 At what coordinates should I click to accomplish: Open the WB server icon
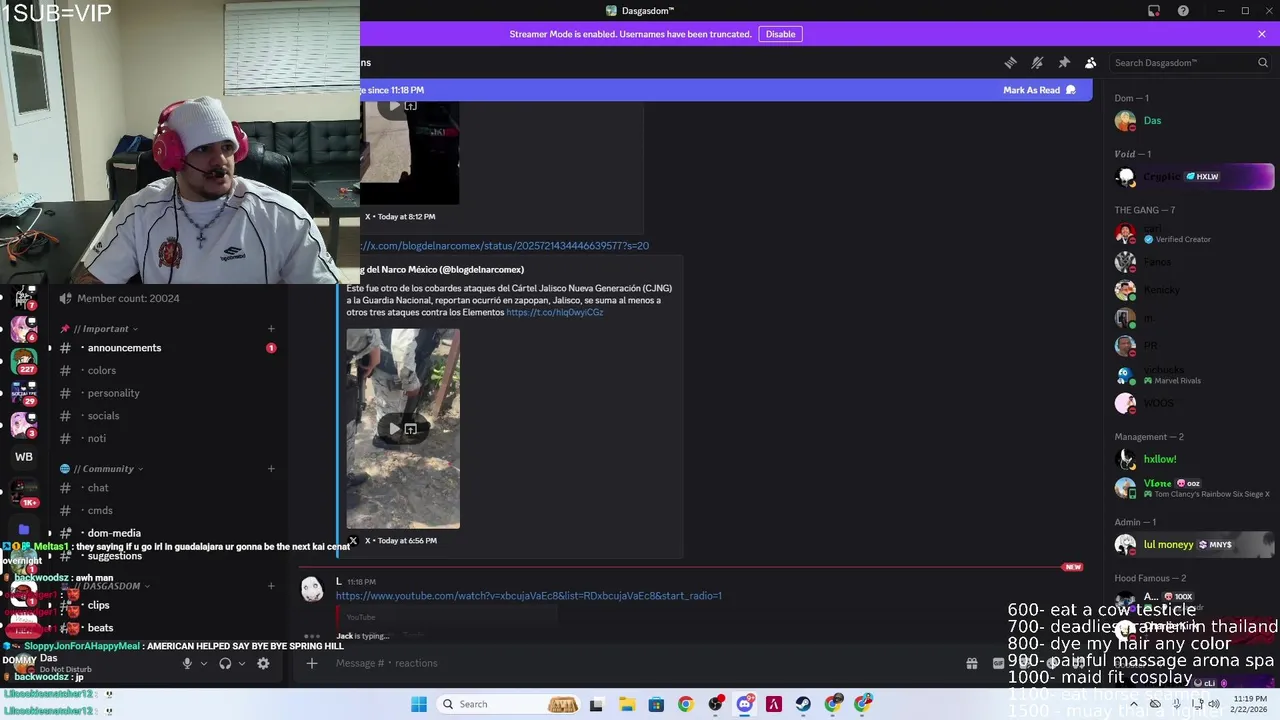click(x=24, y=457)
